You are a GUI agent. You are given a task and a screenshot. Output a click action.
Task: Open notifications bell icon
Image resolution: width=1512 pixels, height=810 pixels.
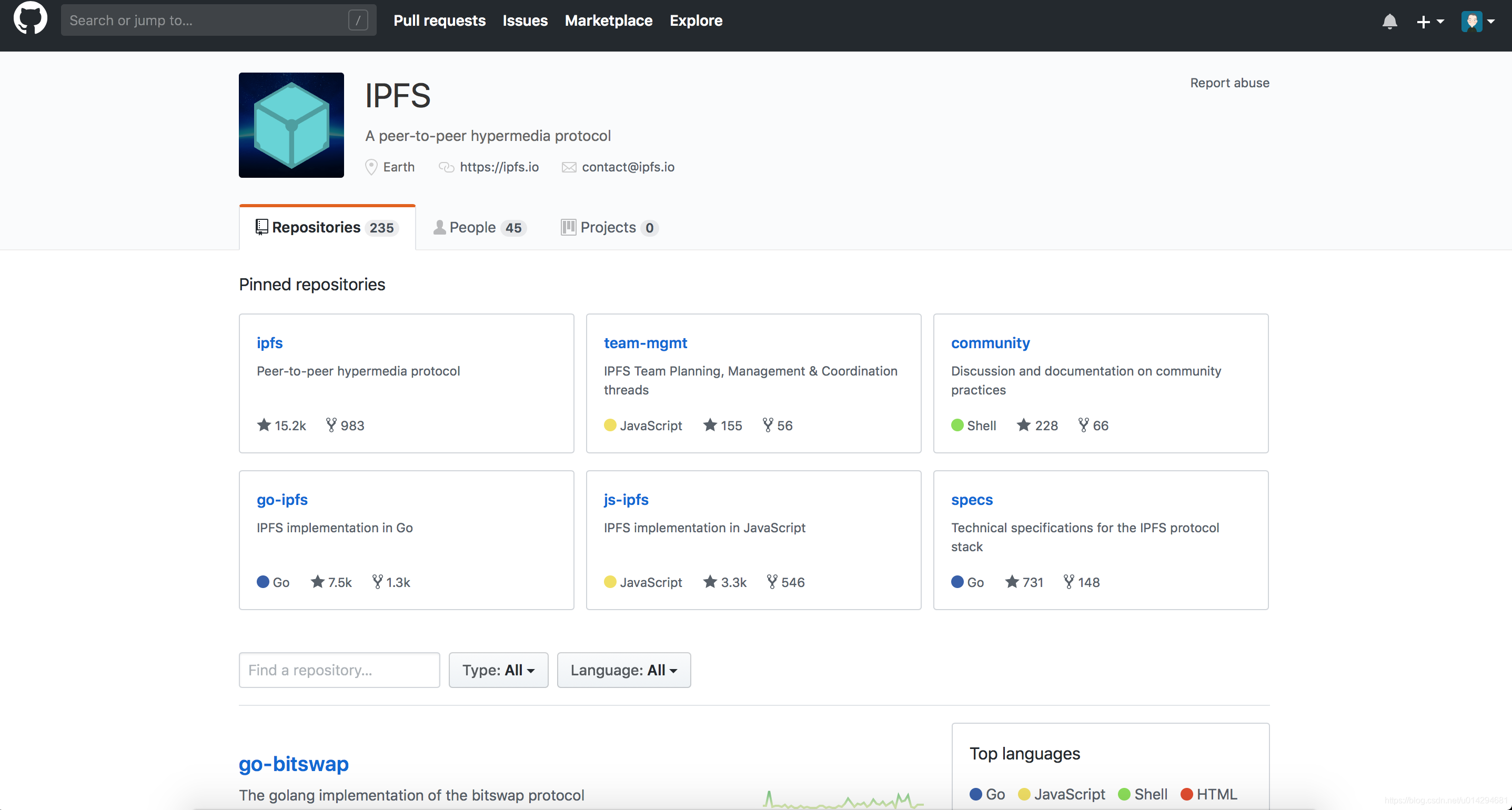1389,22
